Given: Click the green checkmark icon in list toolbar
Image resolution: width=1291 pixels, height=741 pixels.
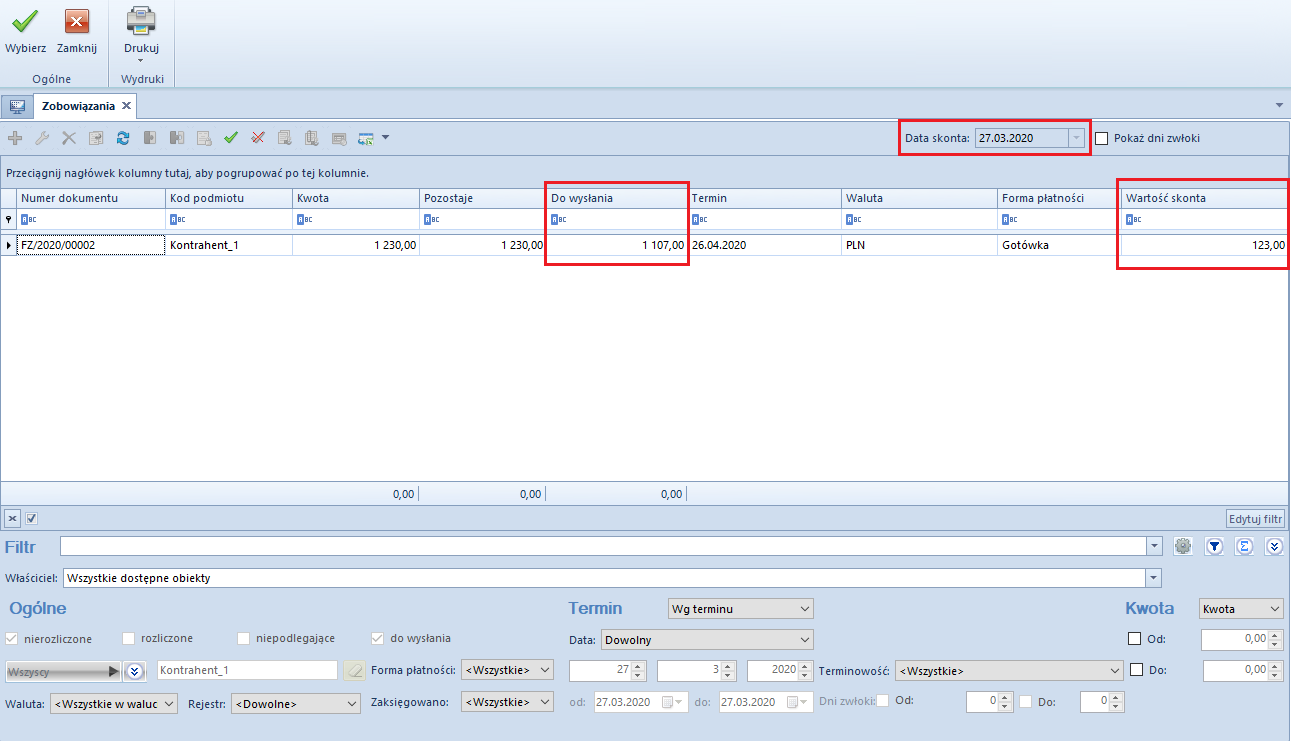Looking at the screenshot, I should (231, 138).
